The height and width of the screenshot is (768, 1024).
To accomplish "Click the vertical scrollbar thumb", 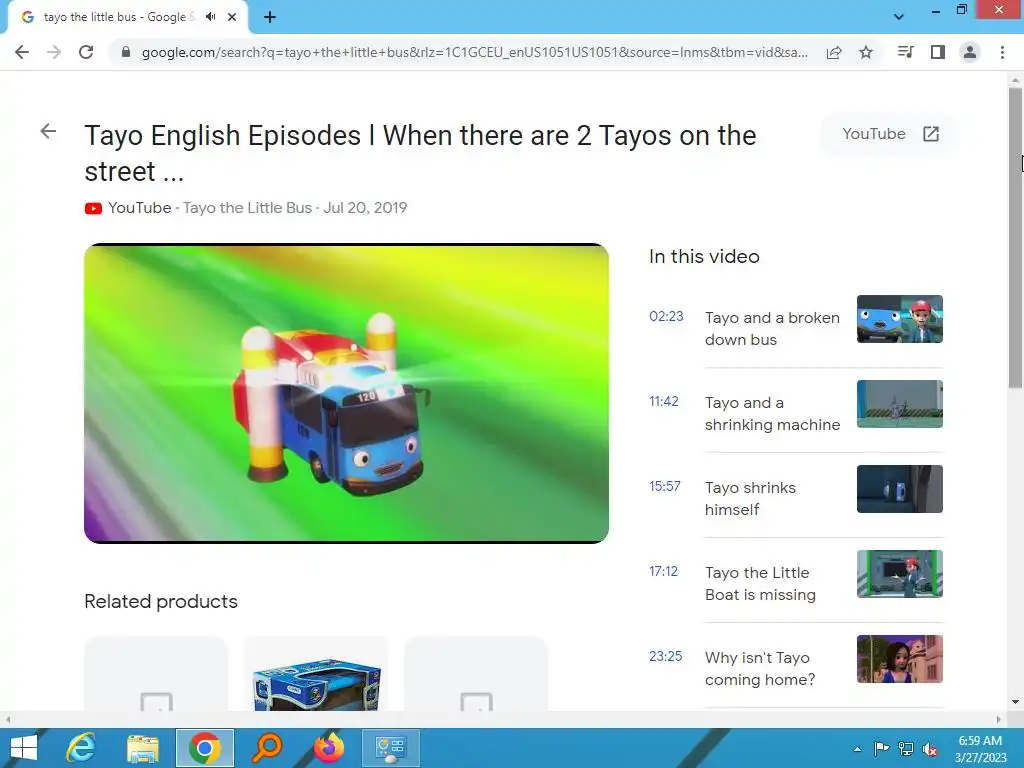I will coord(1015,238).
